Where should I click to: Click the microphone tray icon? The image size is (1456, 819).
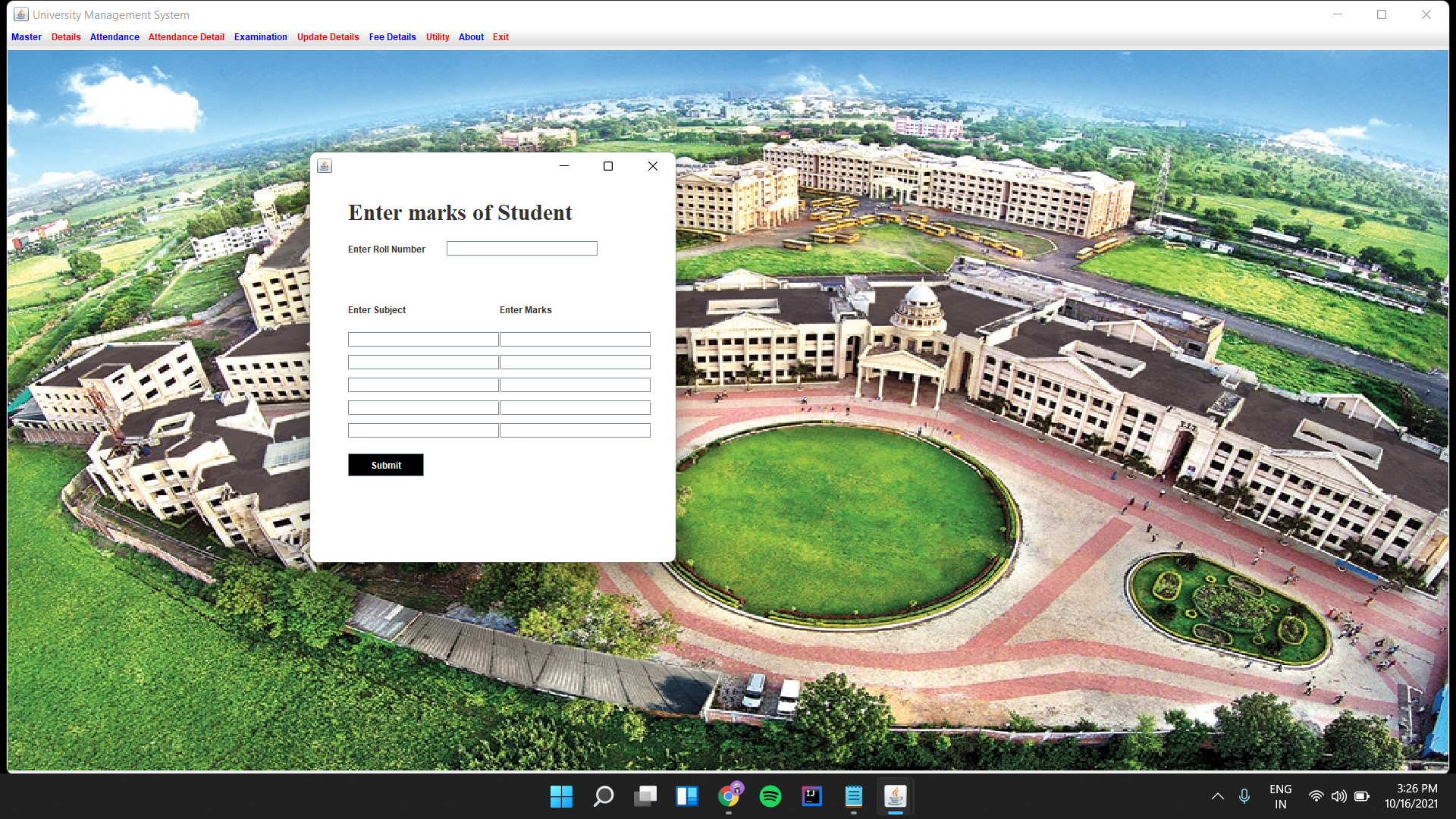(x=1244, y=796)
